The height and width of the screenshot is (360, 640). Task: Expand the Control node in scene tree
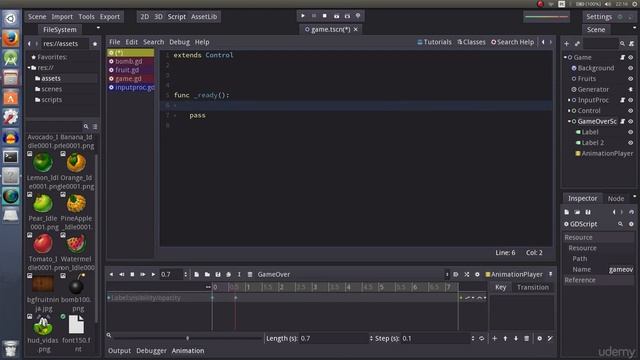click(x=569, y=111)
